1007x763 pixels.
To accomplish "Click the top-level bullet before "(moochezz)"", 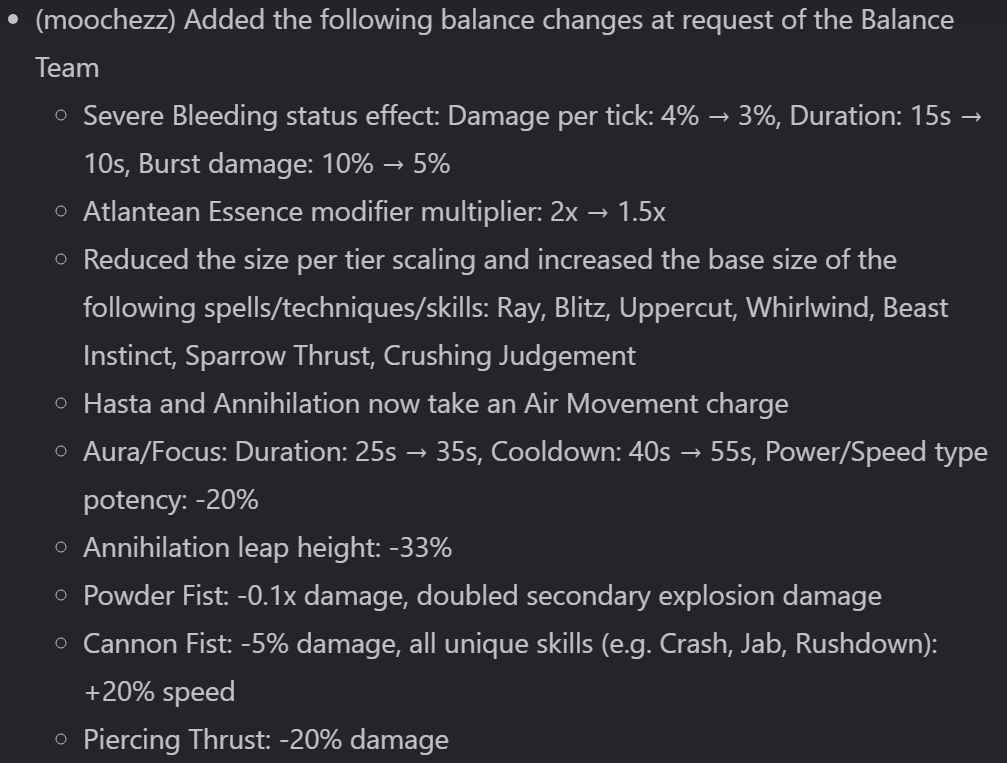I will [13, 19].
